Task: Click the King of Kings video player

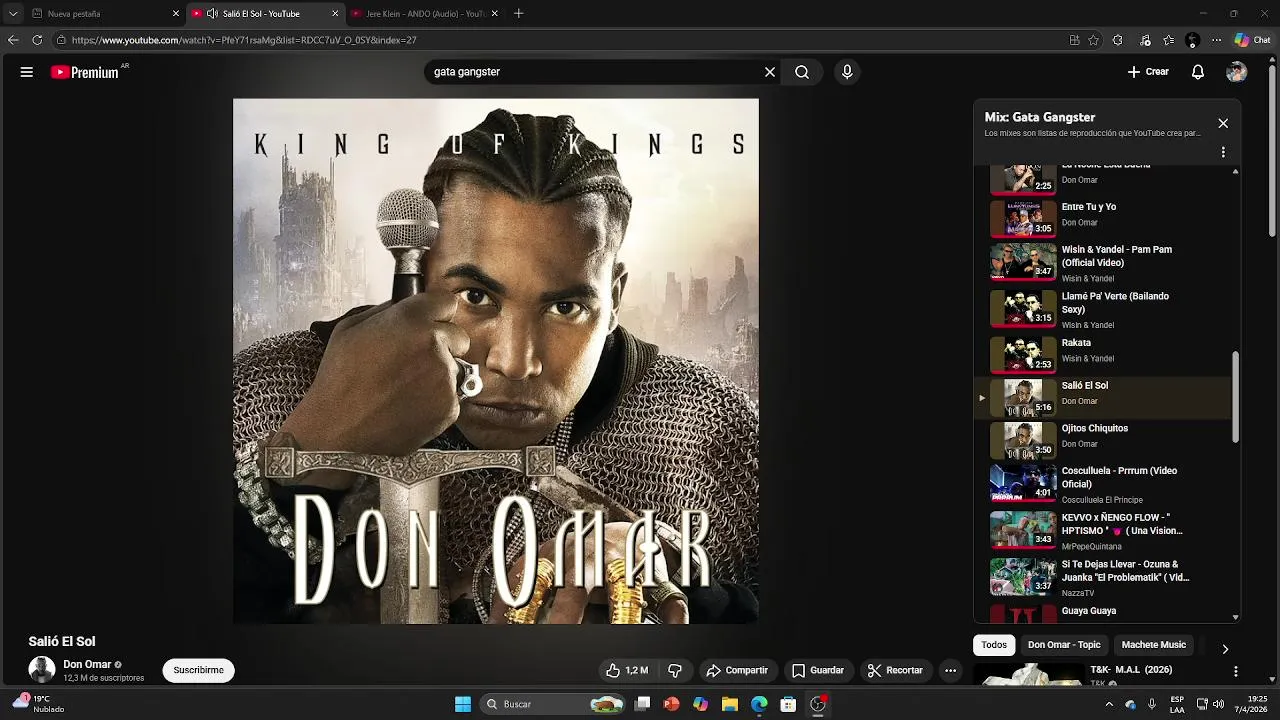Action: point(496,361)
